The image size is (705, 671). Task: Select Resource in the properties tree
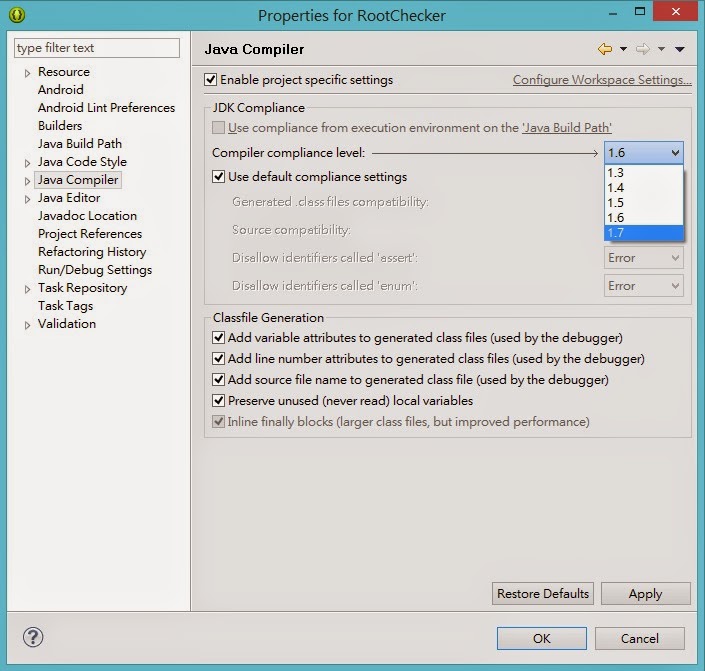point(64,72)
